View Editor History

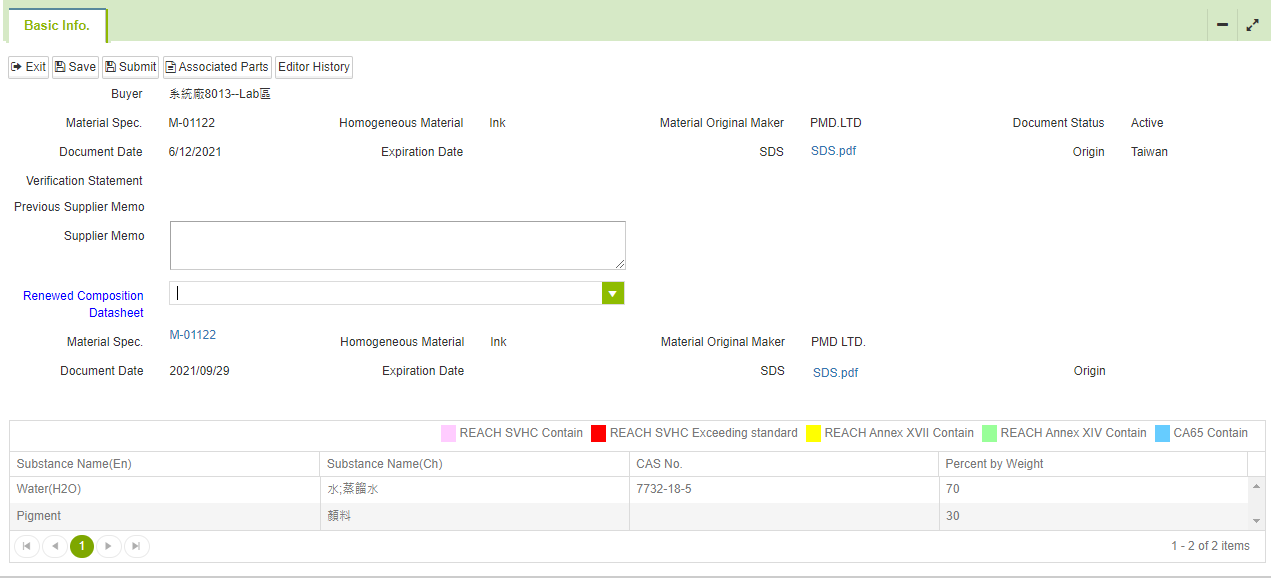point(314,67)
